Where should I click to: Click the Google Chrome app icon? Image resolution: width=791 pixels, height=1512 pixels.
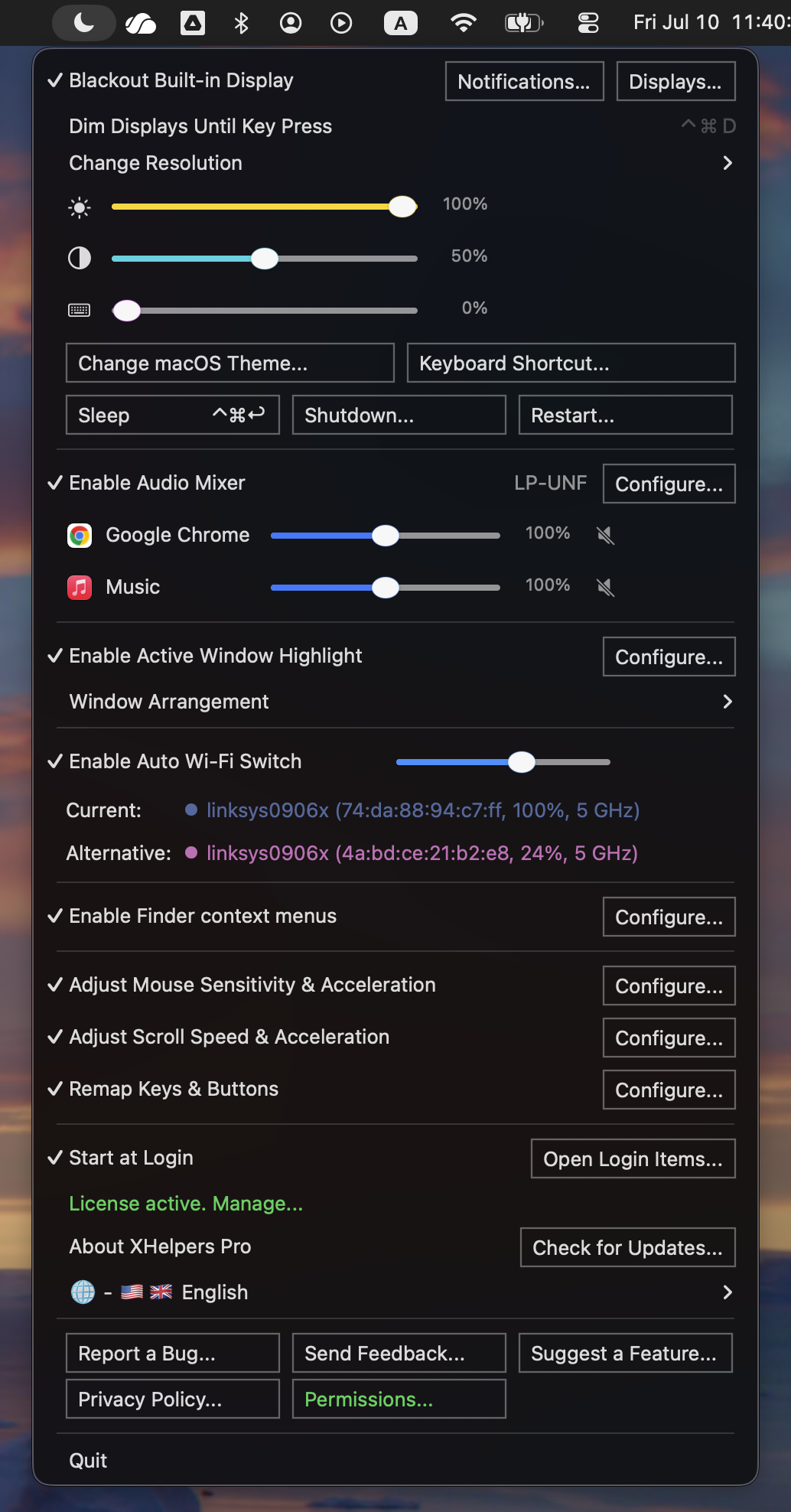(x=80, y=536)
